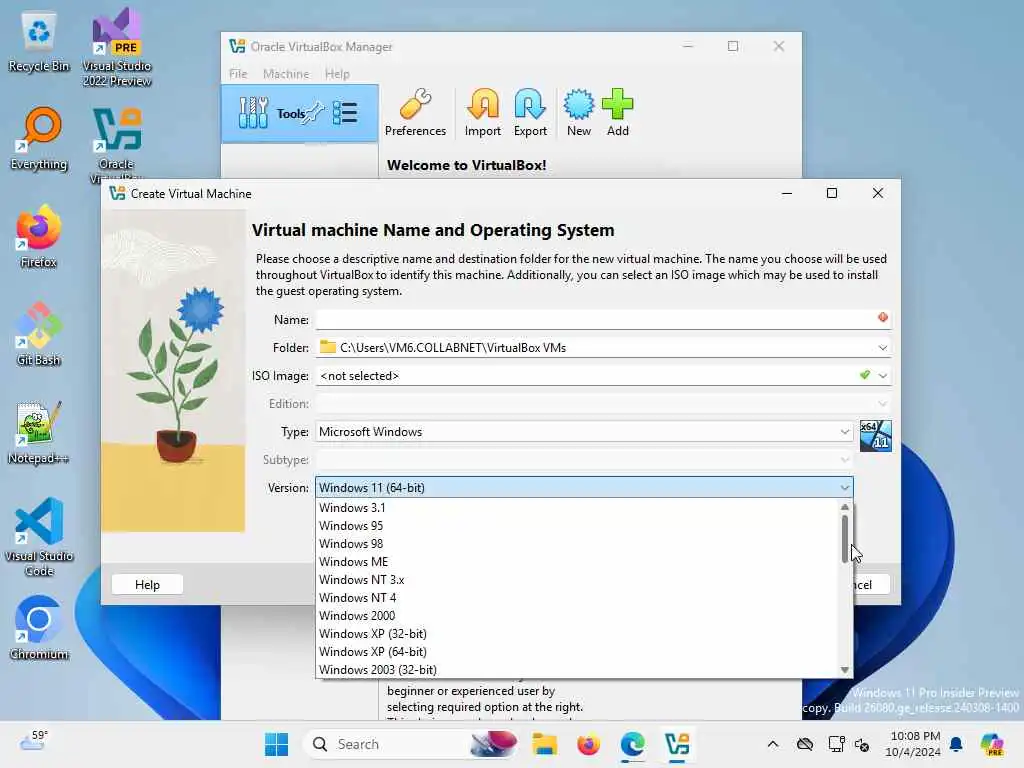Choose Windows 3.1 from version list
This screenshot has width=1024, height=768.
577,507
